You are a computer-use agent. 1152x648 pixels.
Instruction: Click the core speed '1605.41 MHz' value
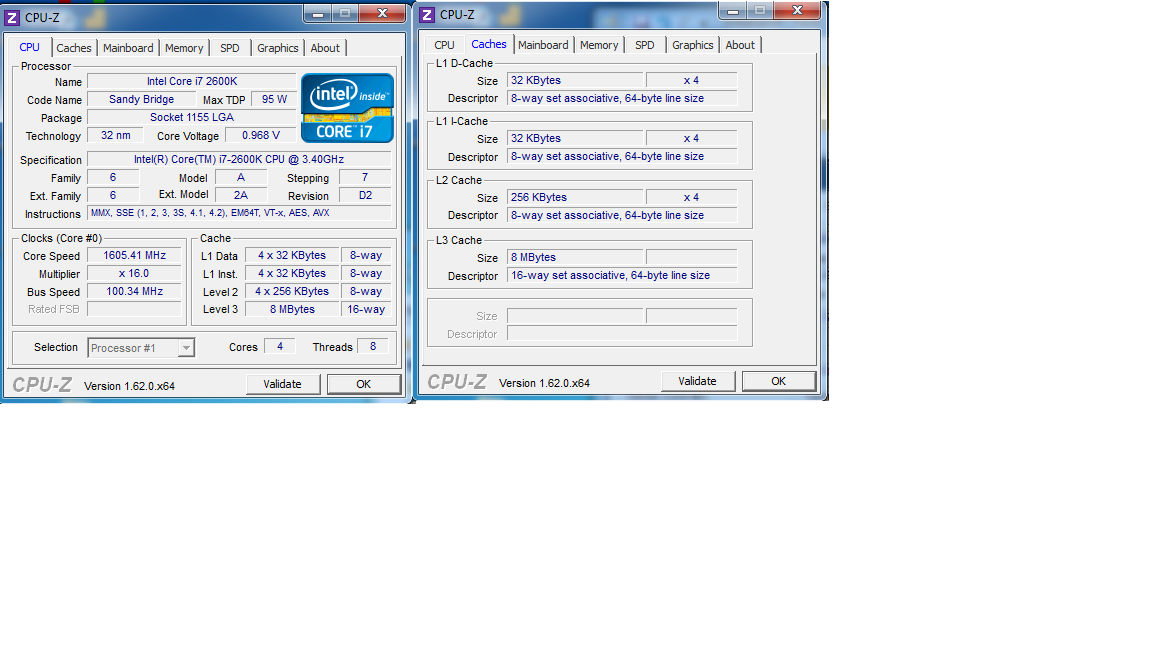tap(134, 256)
